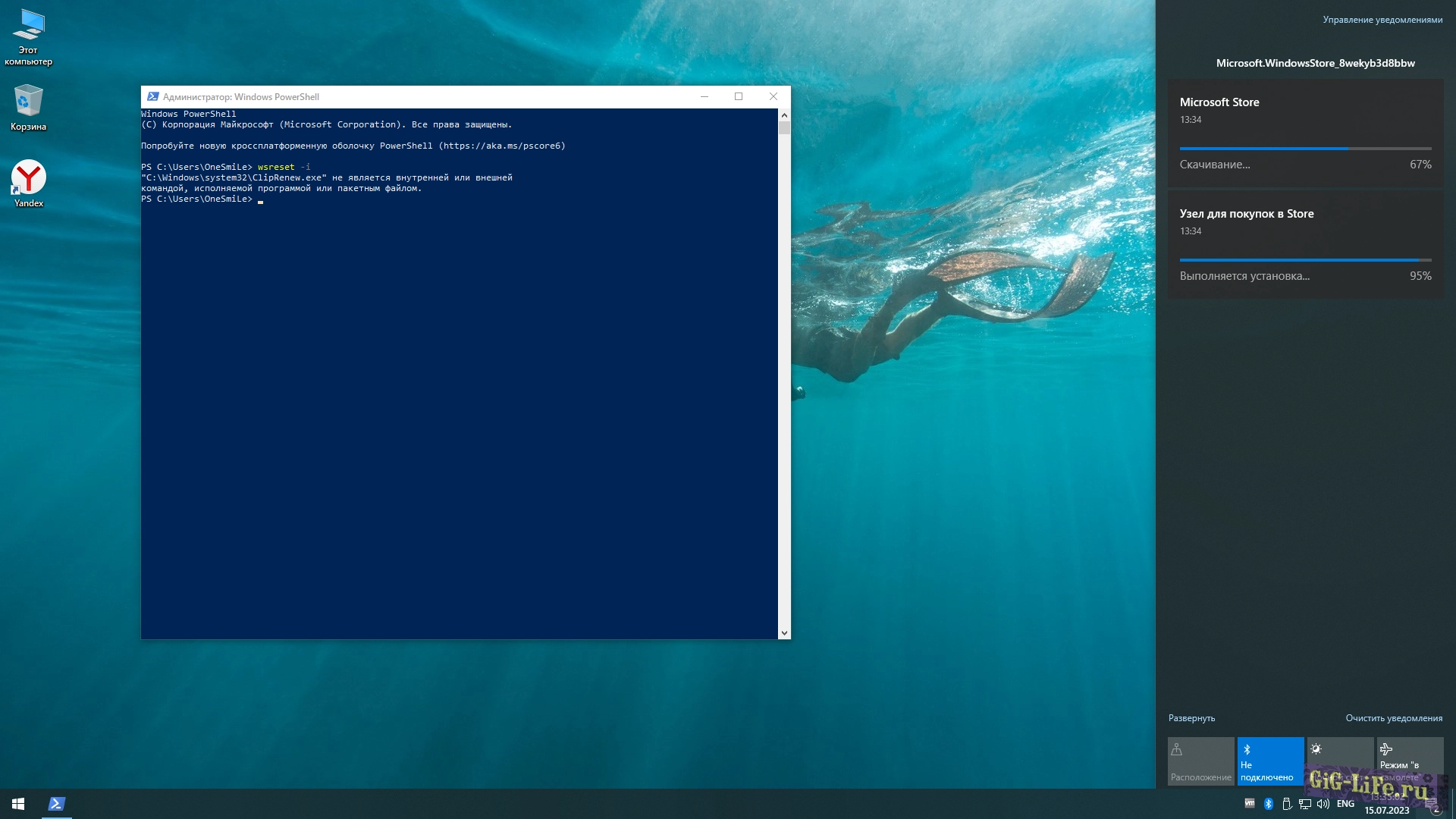Click the USB safely remove tray icon

click(1287, 804)
